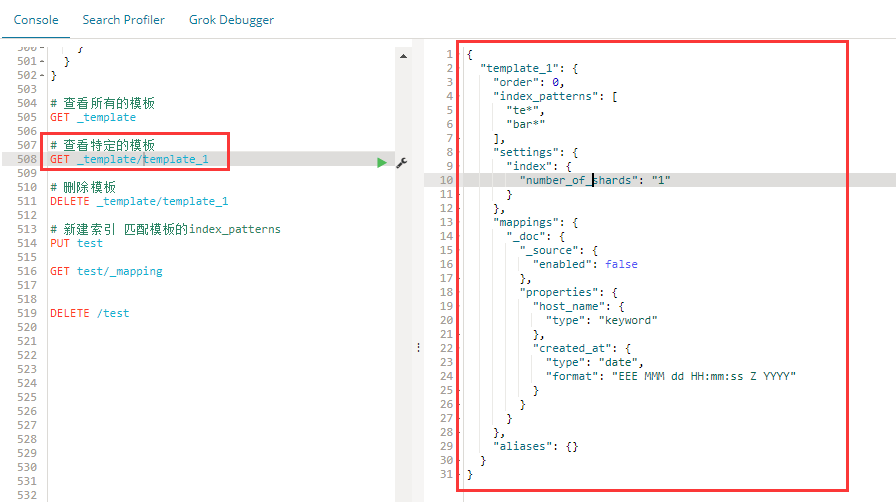This screenshot has height=502, width=896.
Task: Click the '"_source": {' output line
Action: click(558, 250)
